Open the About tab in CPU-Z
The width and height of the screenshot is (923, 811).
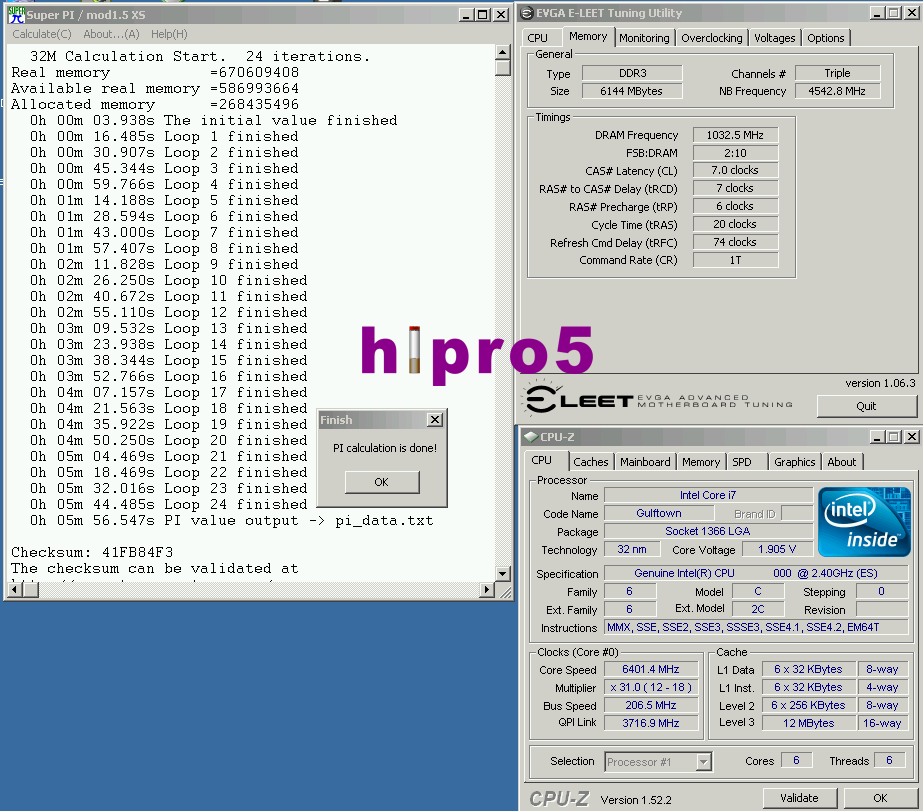click(x=842, y=462)
